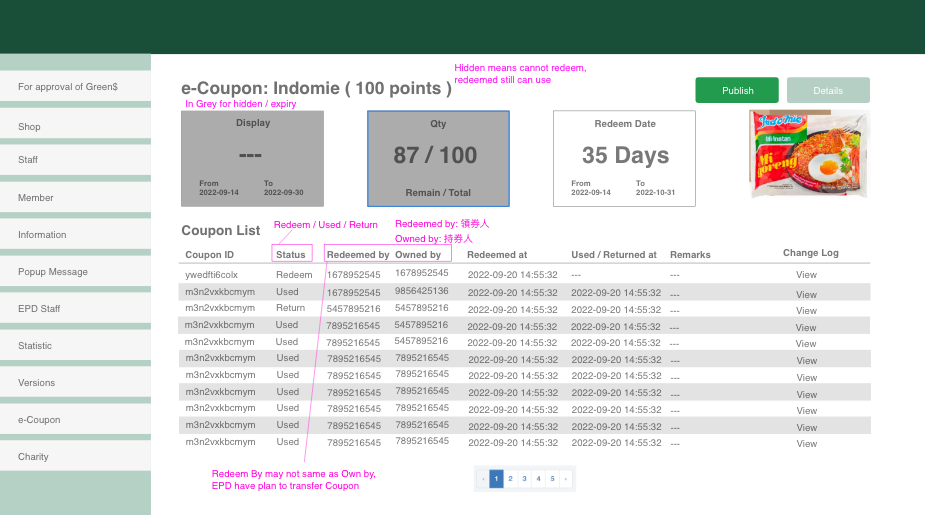Click the Redeem Date 35 Days card

click(x=624, y=158)
